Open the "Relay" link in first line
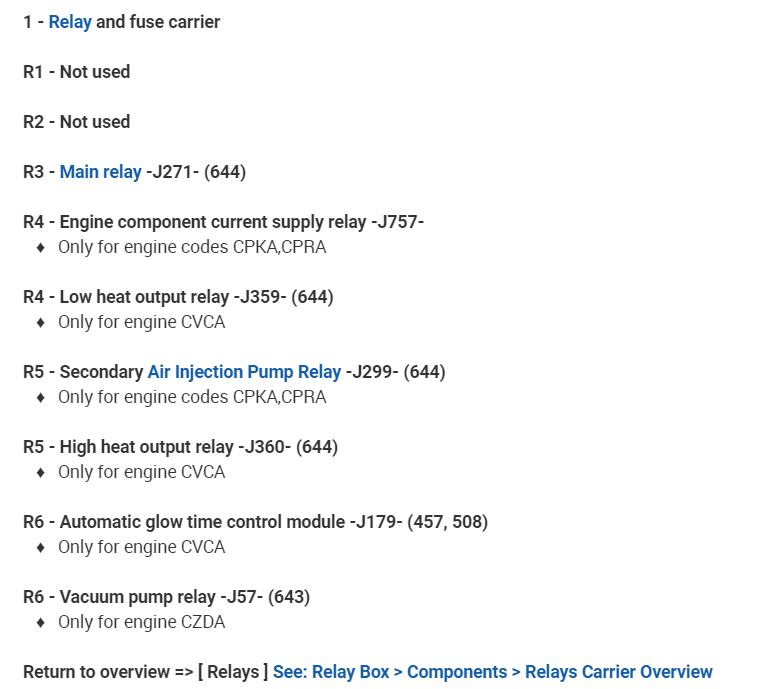Image resolution: width=774 pixels, height=689 pixels. (70, 22)
